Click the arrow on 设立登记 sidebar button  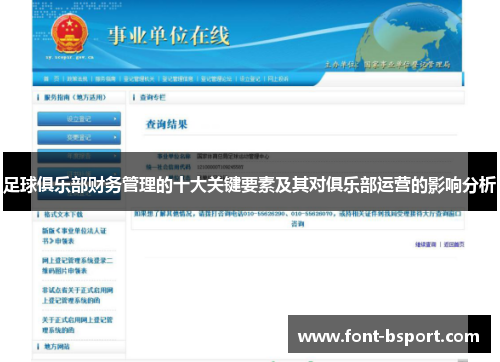(115, 119)
